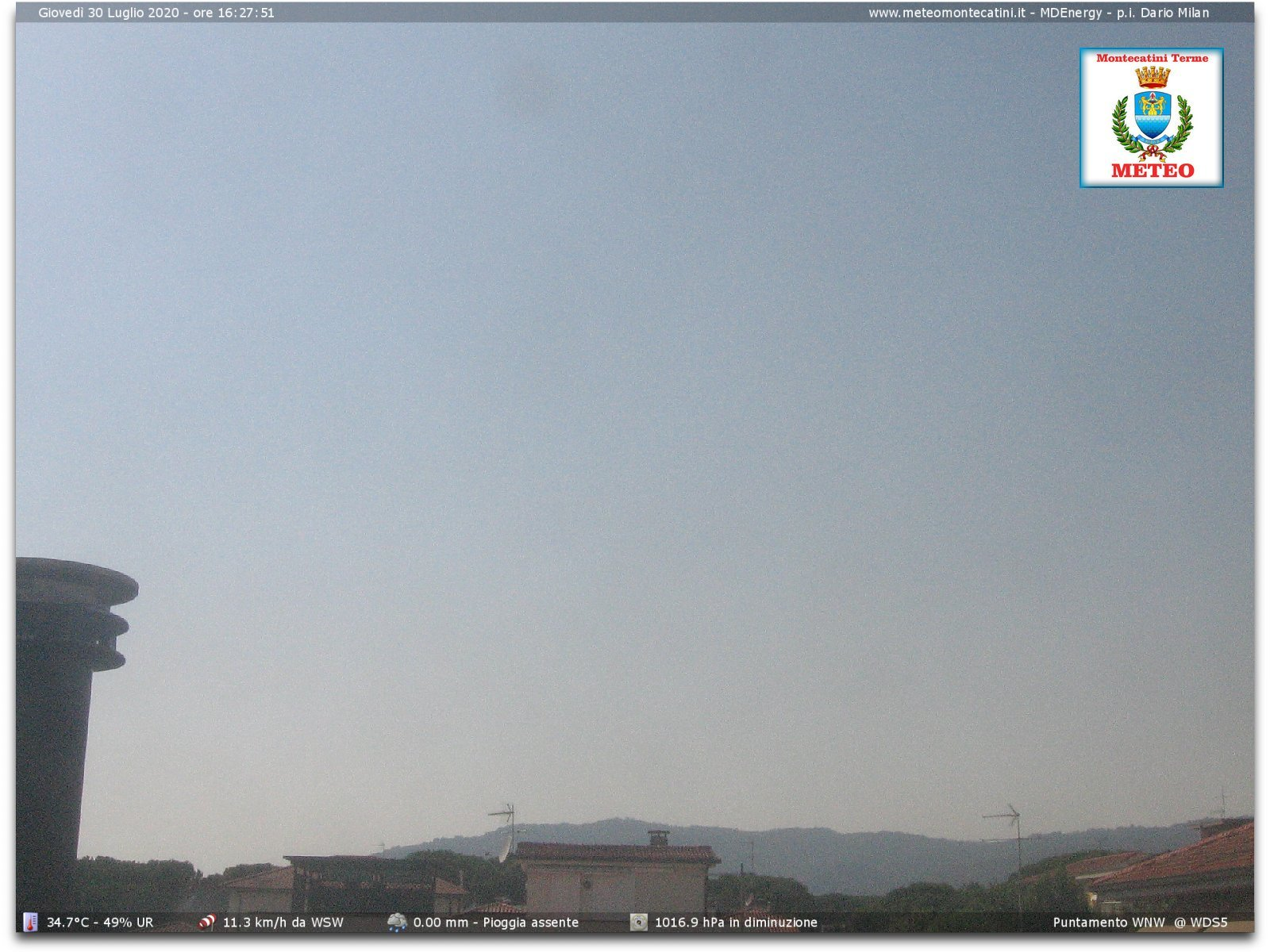Click the thermometer temperature icon
The image size is (1270, 952).
30,922
